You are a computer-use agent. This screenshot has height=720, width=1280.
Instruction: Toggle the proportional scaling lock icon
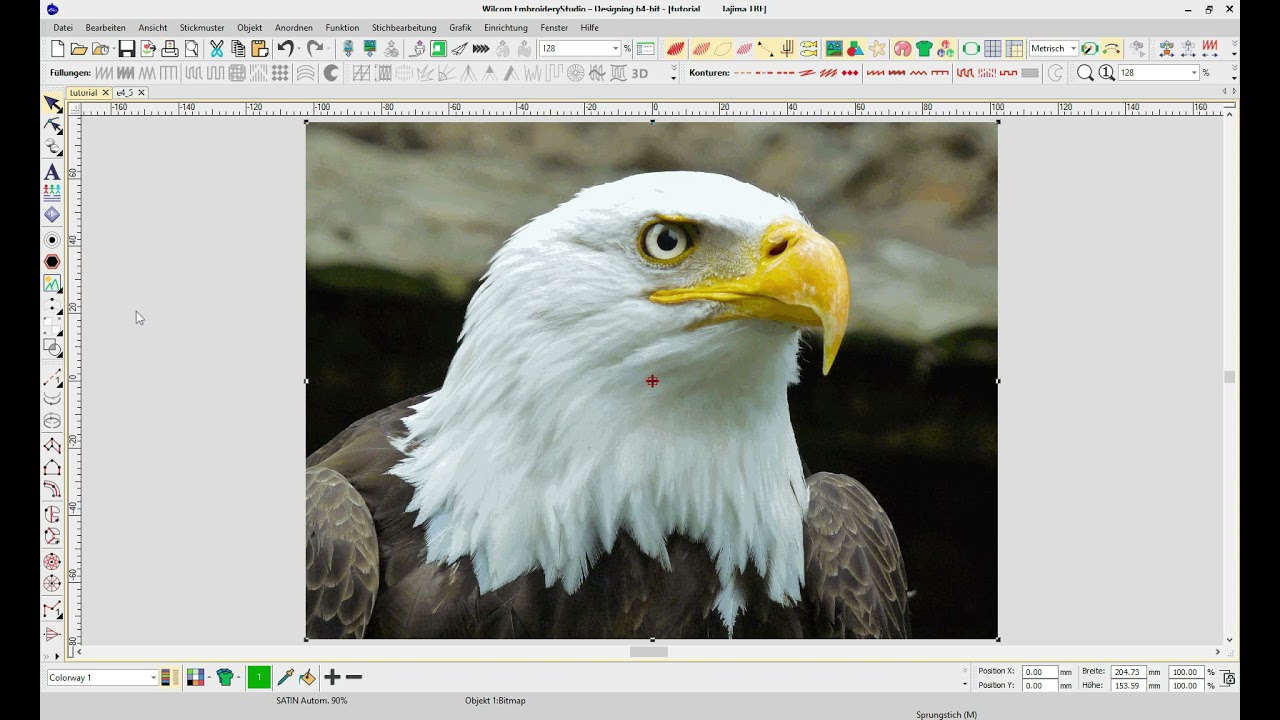coord(1228,679)
